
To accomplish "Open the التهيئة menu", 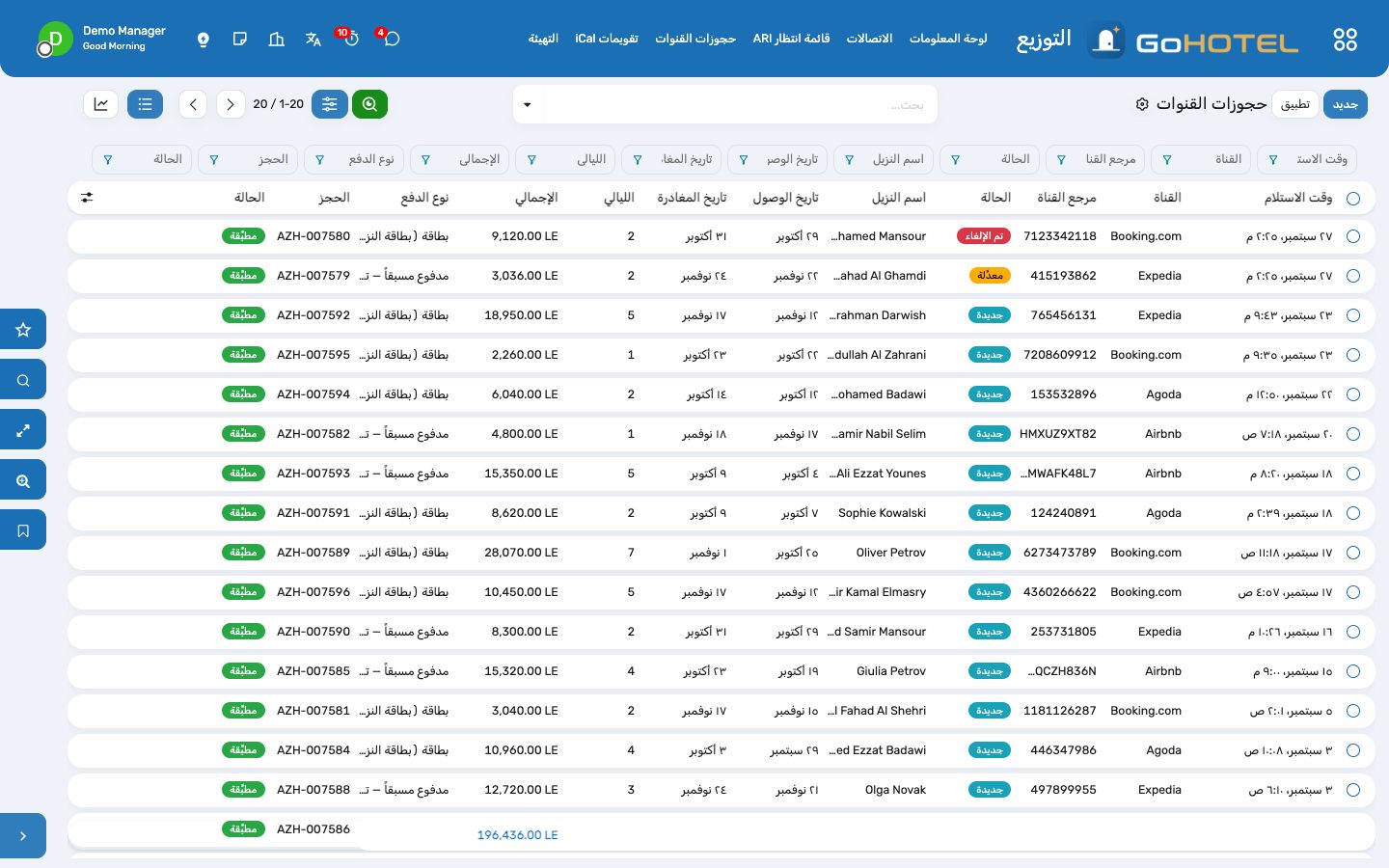I will point(543,39).
